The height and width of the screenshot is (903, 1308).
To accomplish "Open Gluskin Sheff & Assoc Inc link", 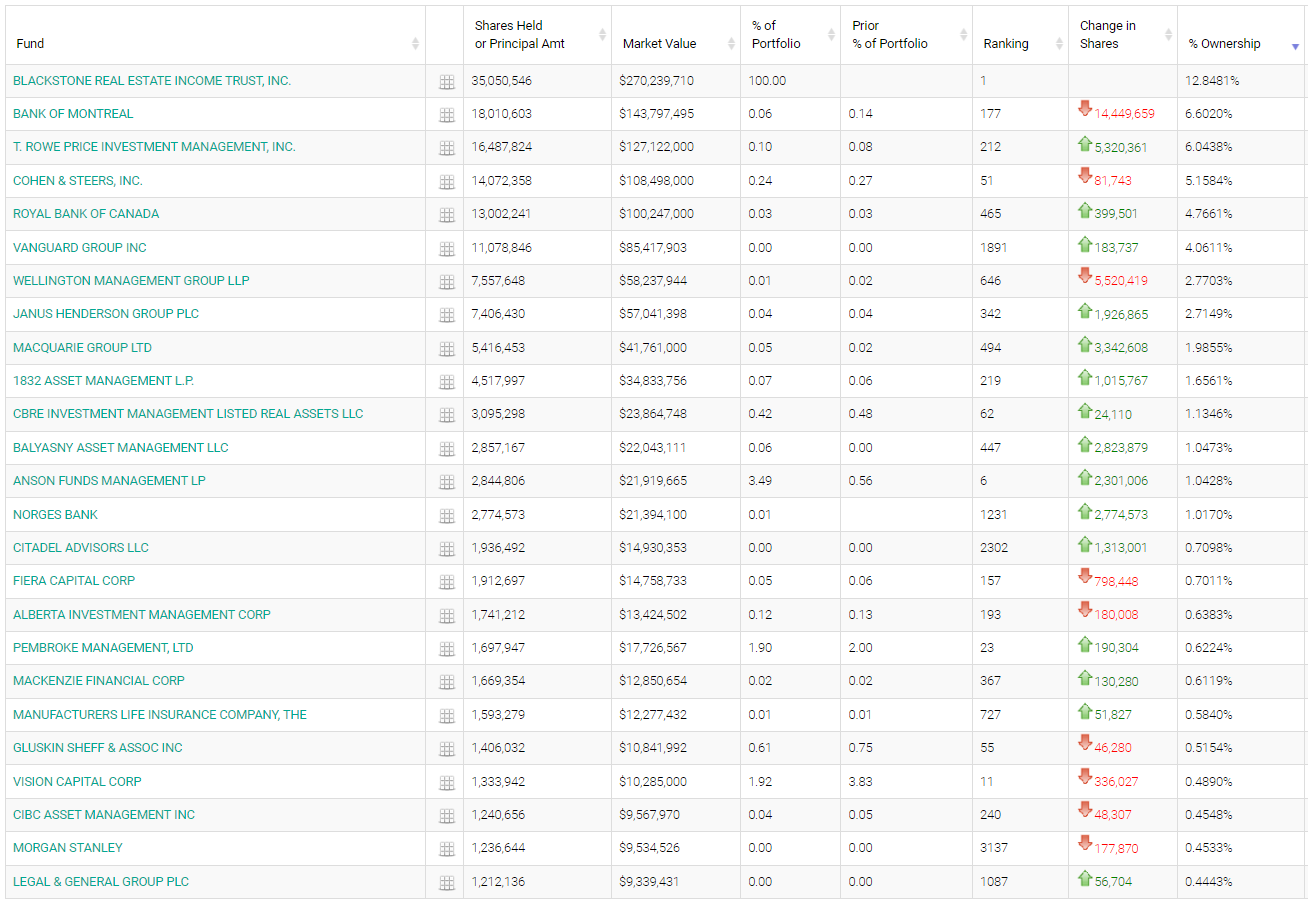I will [x=98, y=748].
